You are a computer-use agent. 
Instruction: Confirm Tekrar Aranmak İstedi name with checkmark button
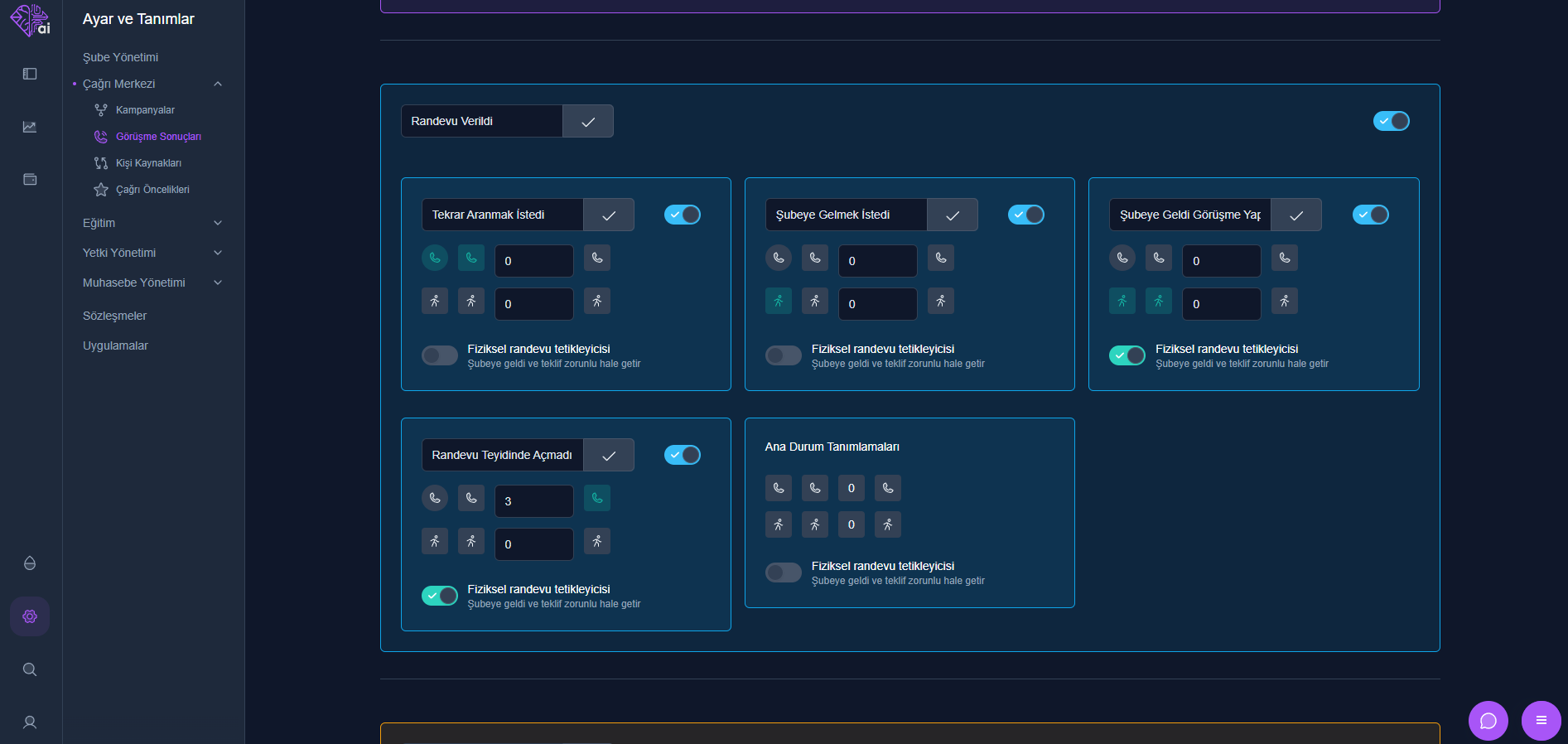click(609, 215)
